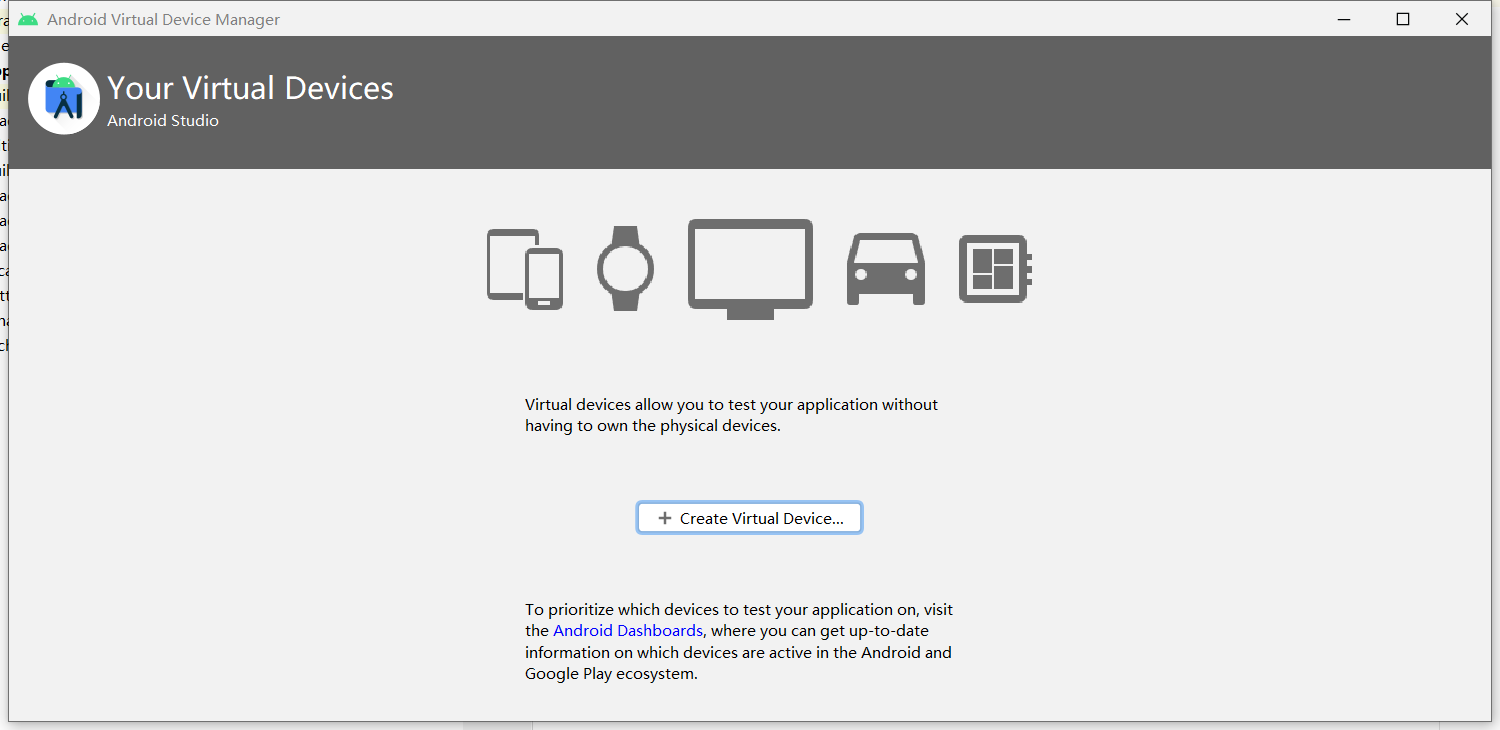Click the phone and tablet device icon
The width and height of the screenshot is (1500, 730).
click(525, 268)
